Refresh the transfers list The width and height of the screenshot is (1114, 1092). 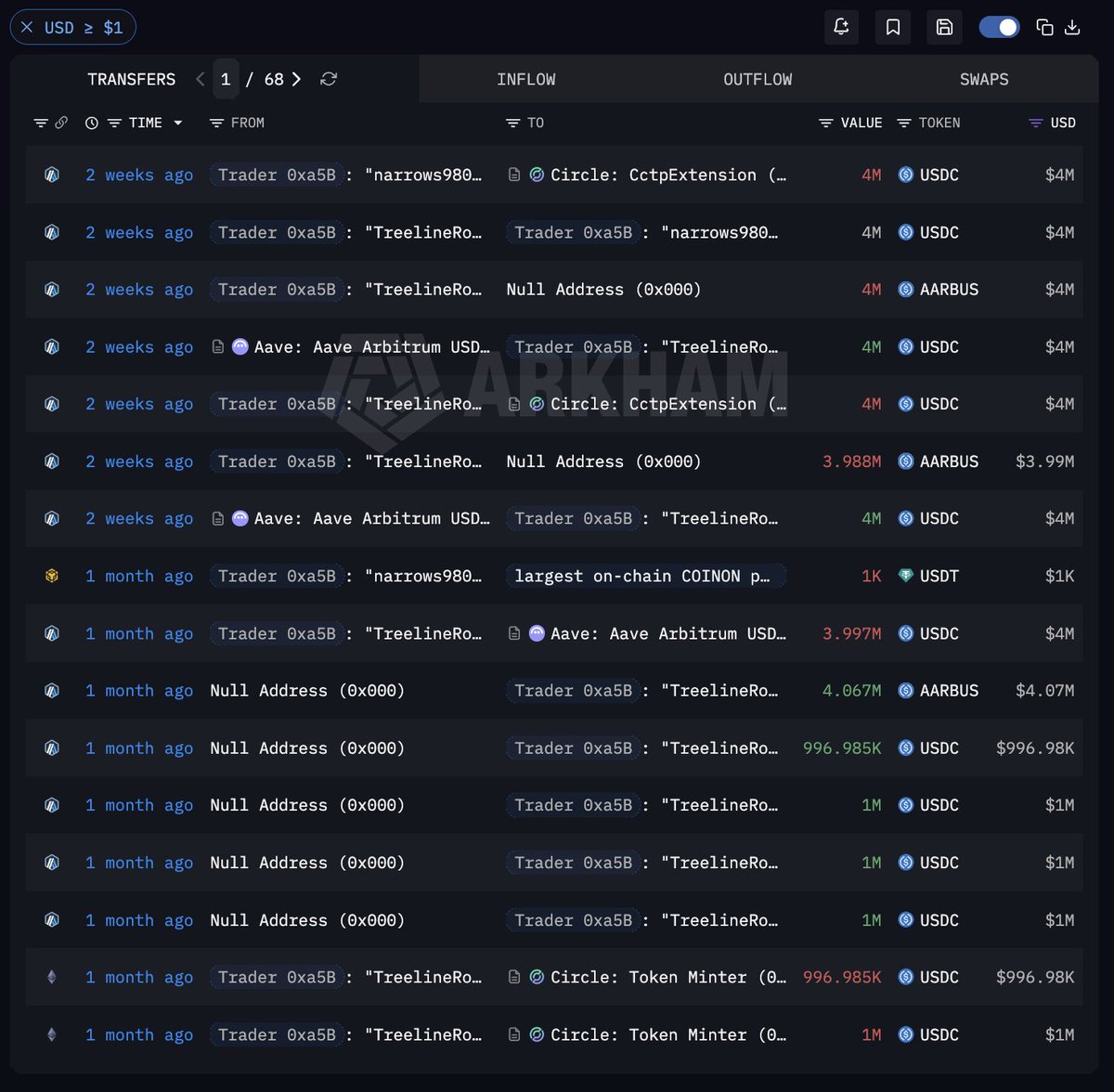pos(329,79)
